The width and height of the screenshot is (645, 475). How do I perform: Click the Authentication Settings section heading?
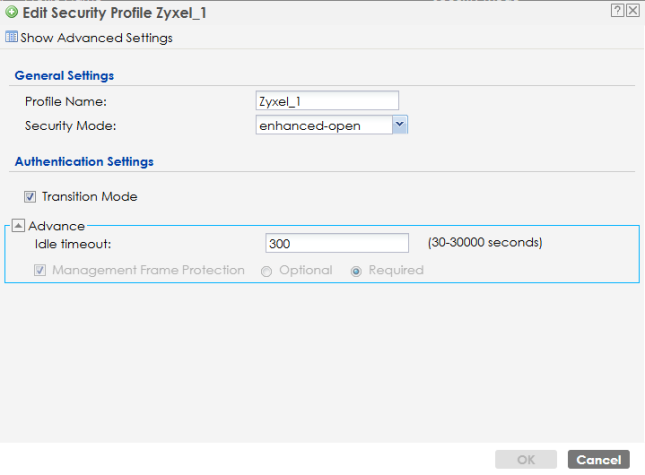click(83, 161)
